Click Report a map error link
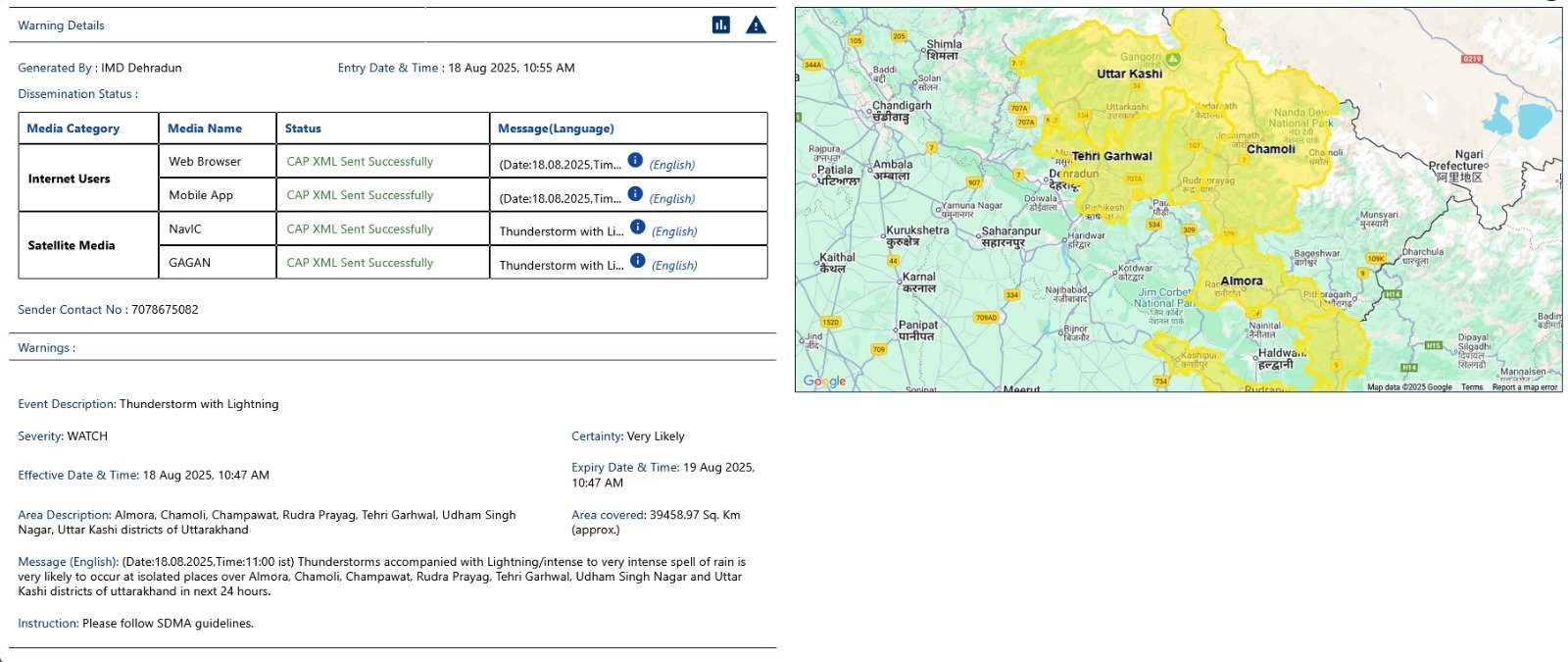 pos(1525,387)
